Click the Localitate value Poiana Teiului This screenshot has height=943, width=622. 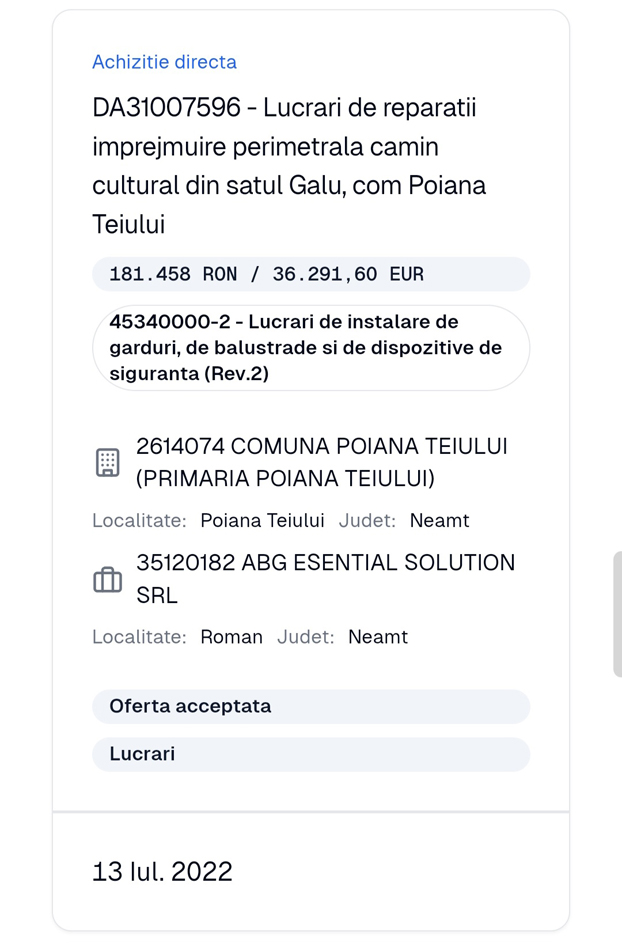coord(262,520)
